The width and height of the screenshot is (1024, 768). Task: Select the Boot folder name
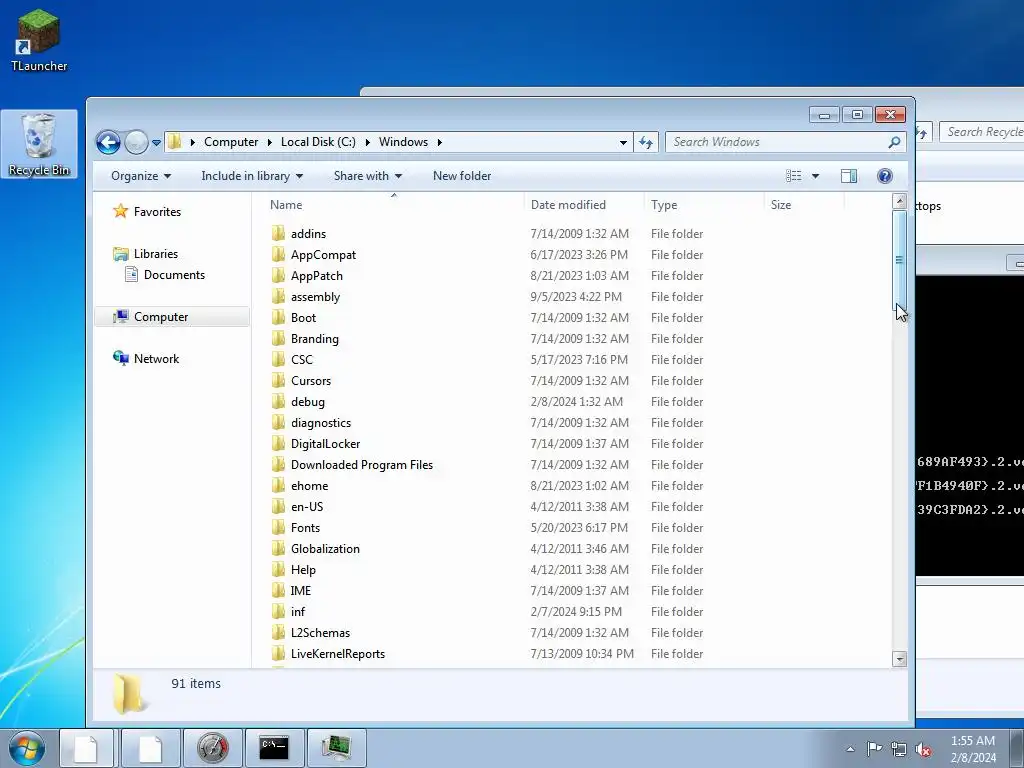[x=303, y=317]
